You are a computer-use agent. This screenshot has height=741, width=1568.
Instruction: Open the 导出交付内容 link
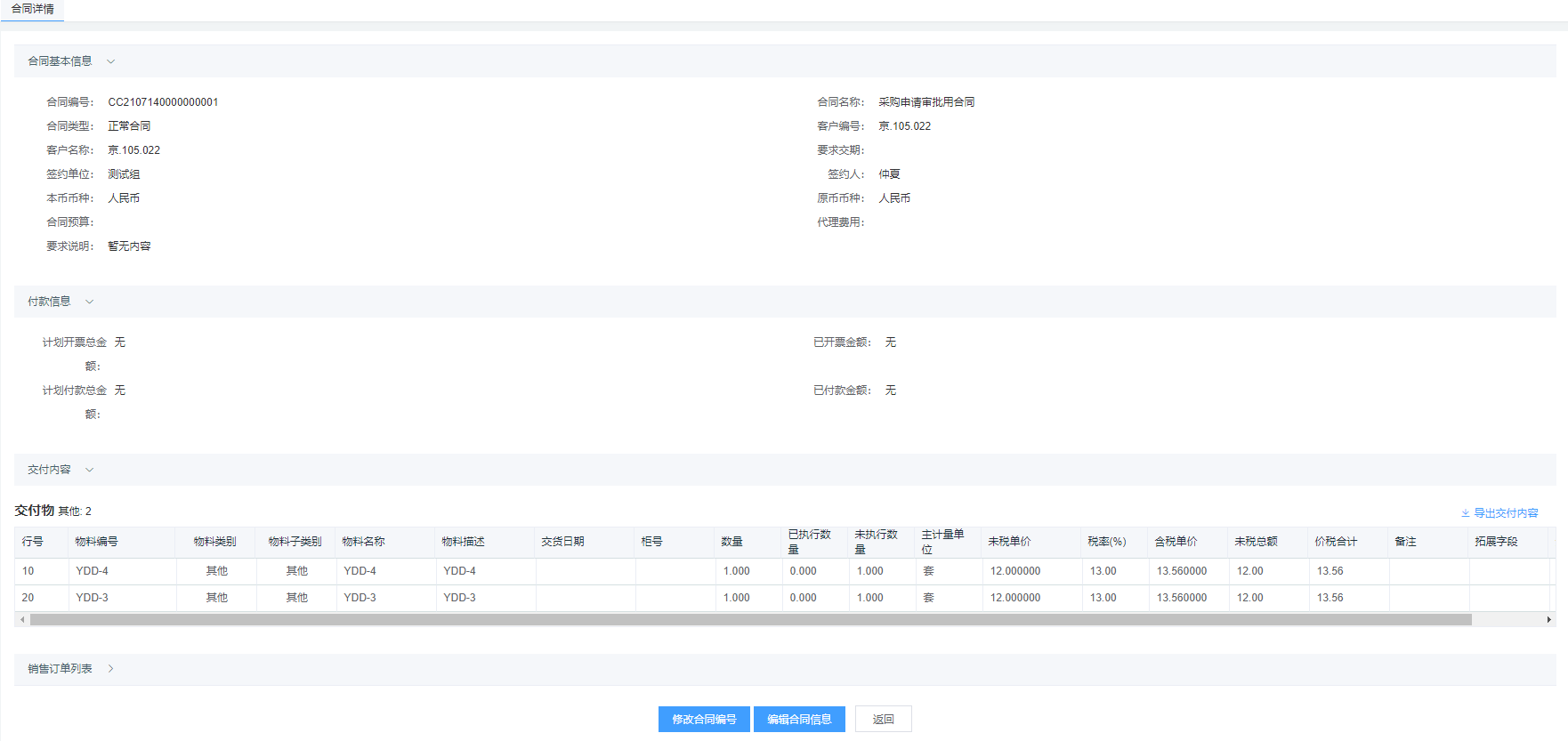[x=1506, y=513]
